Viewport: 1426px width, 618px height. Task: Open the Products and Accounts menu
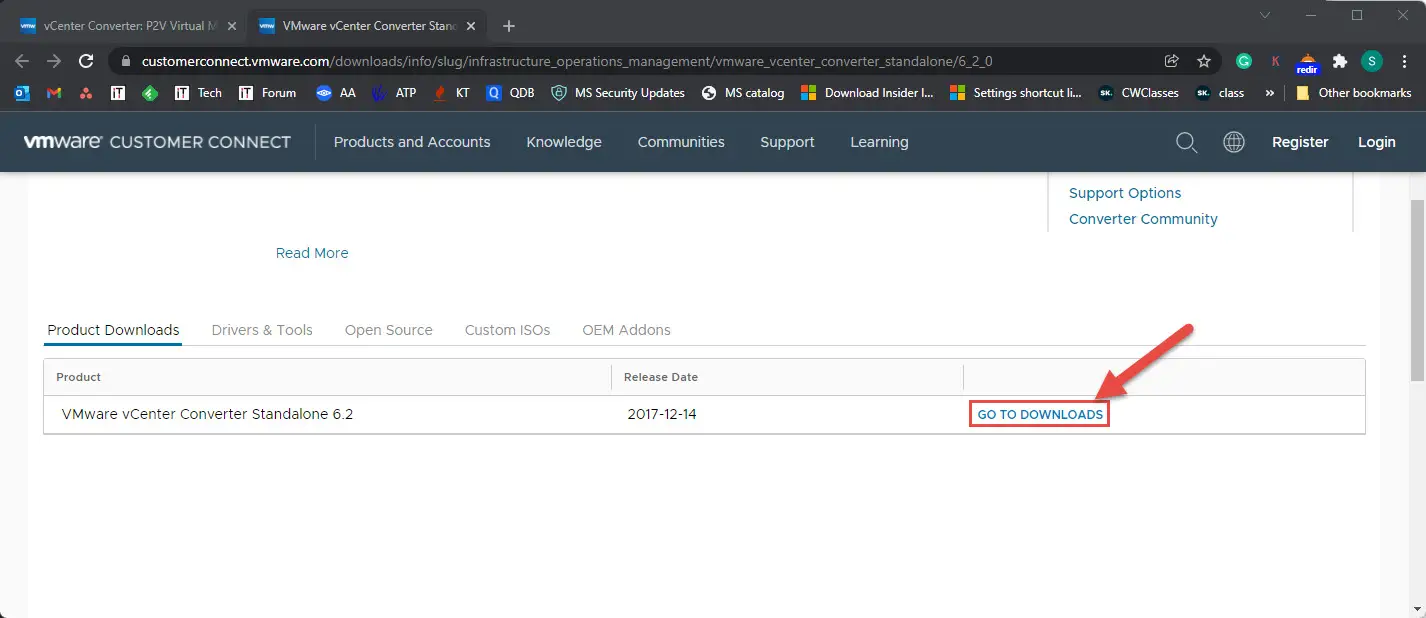(x=412, y=142)
